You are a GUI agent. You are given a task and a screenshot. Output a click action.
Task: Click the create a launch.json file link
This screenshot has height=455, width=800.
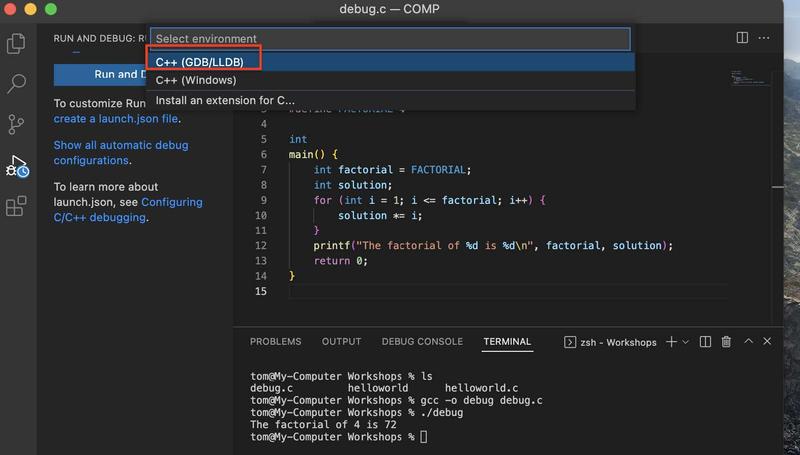(116, 119)
